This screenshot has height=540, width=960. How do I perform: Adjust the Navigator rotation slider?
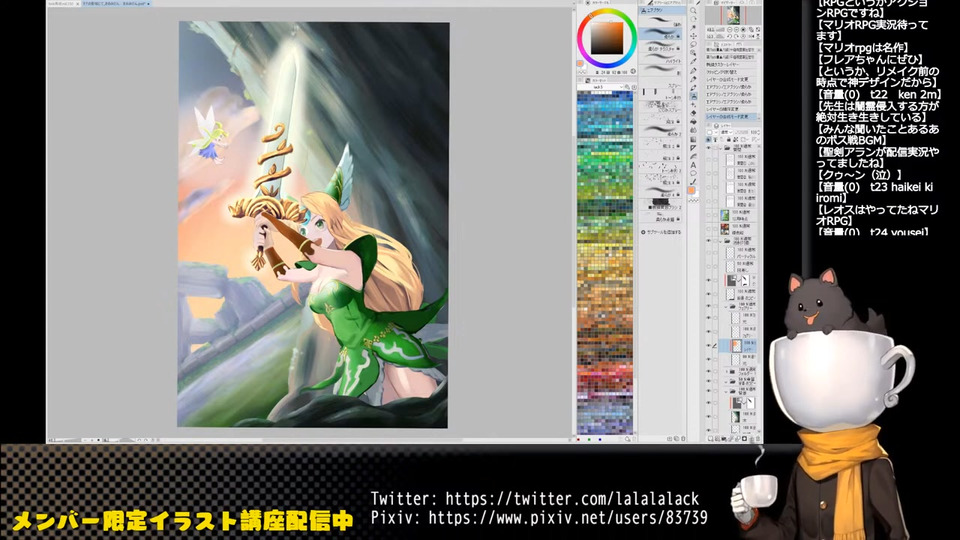[720, 36]
